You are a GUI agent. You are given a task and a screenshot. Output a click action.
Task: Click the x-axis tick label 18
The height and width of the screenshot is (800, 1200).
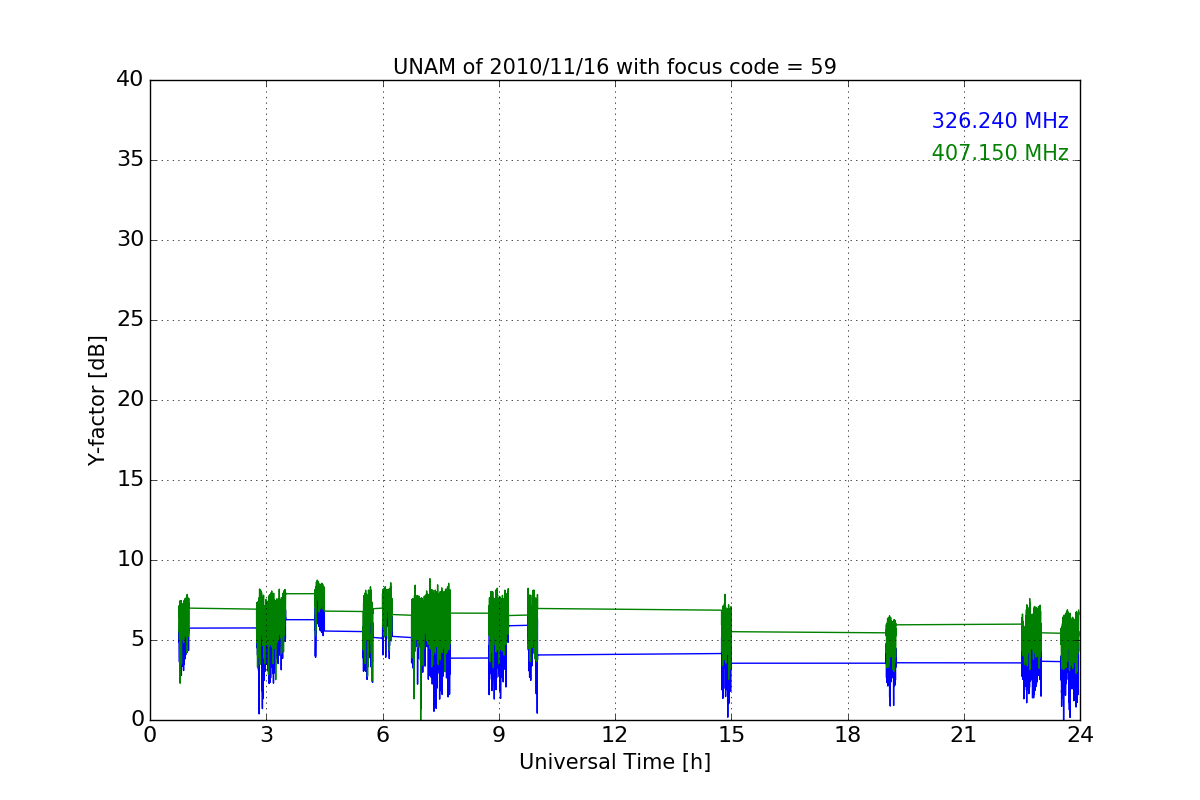click(847, 734)
